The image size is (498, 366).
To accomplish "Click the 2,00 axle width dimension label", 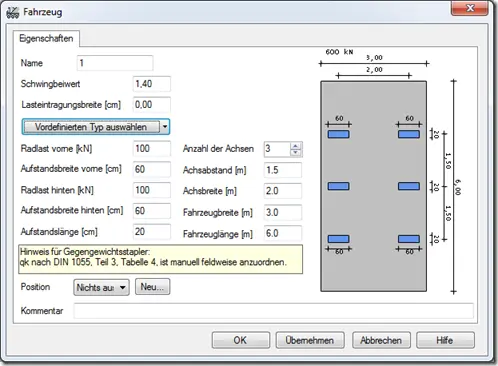I will pos(374,70).
